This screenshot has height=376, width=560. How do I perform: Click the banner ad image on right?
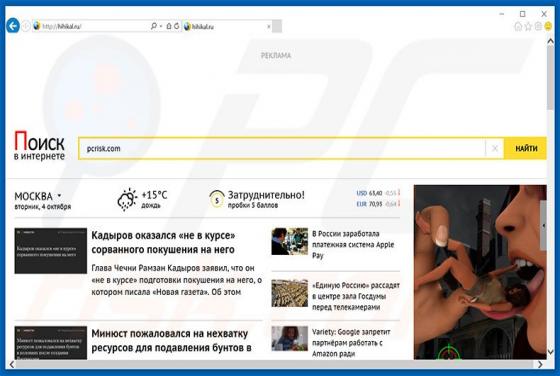tap(480, 272)
